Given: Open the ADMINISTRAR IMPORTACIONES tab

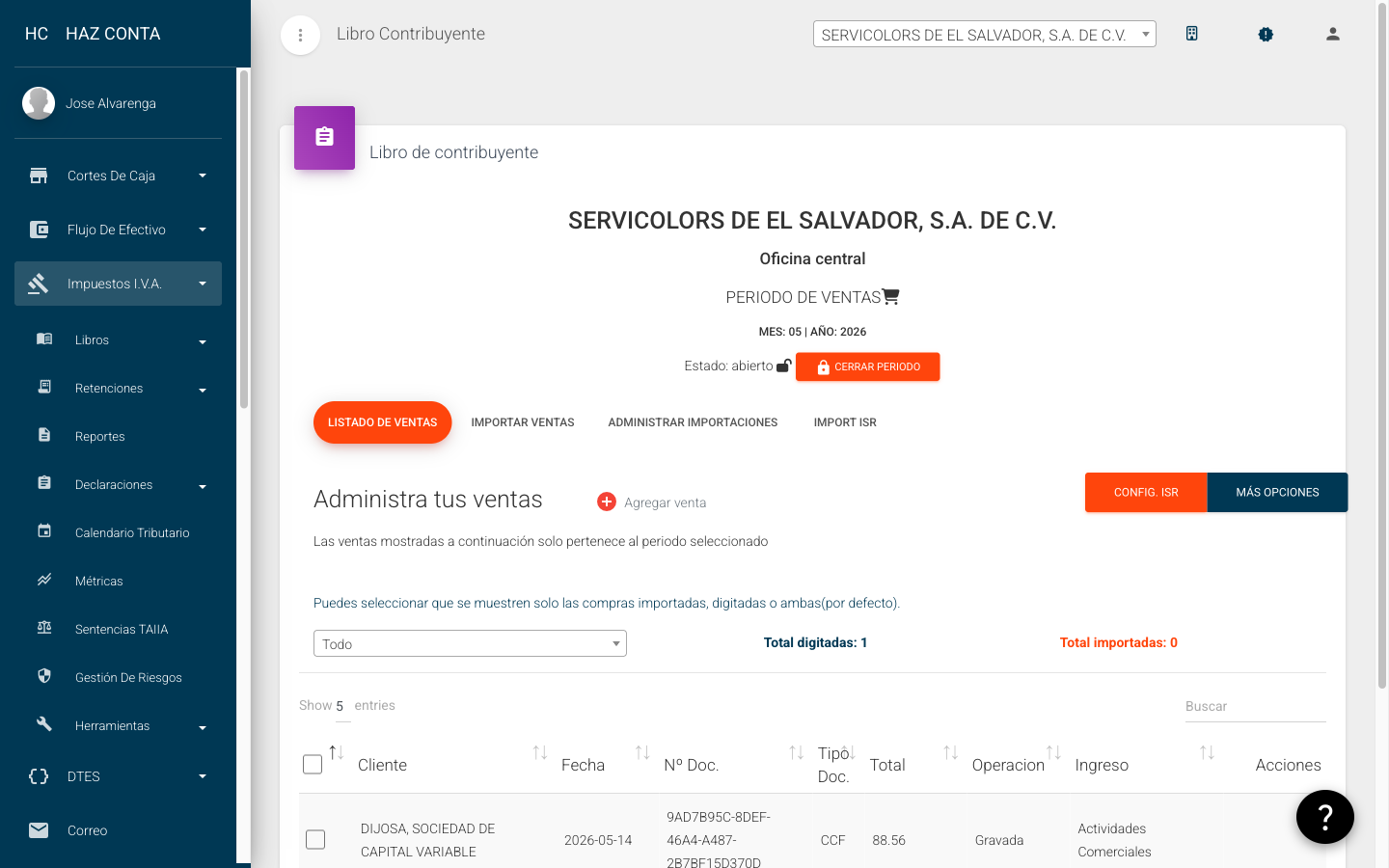Looking at the screenshot, I should [693, 422].
